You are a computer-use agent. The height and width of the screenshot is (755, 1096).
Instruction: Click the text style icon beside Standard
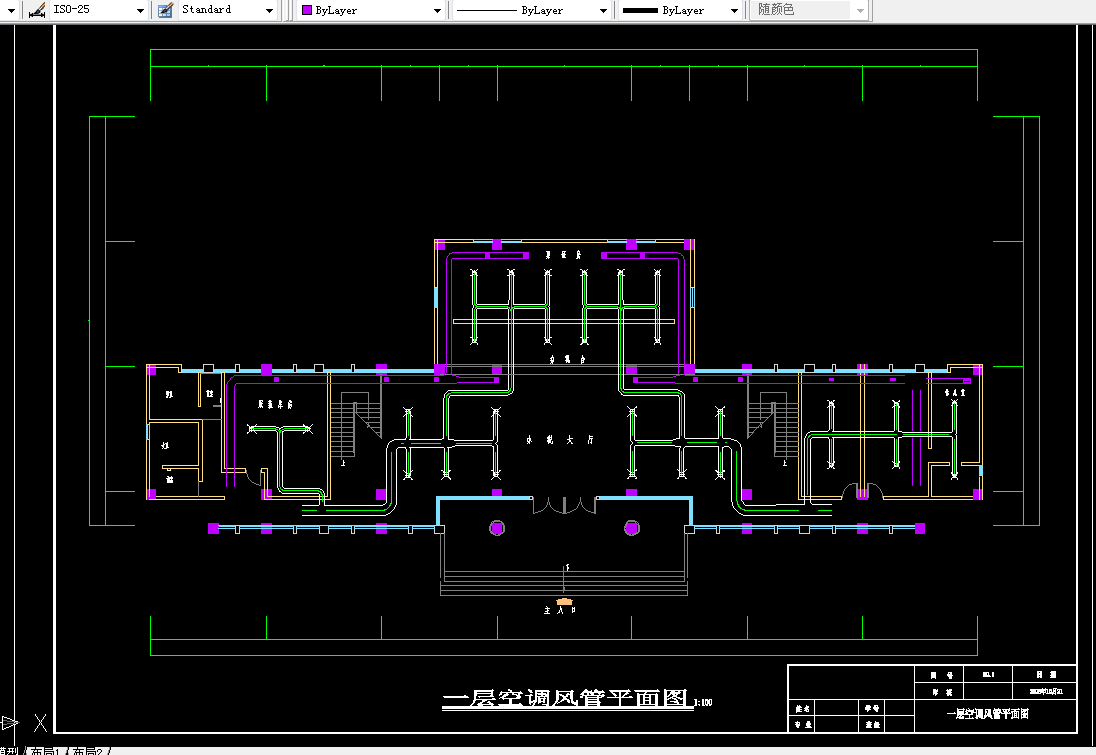(166, 10)
